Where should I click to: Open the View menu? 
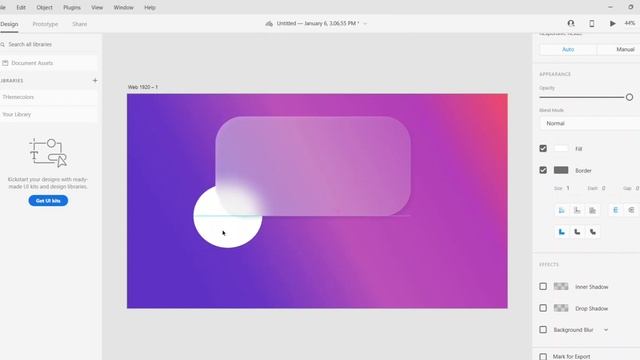click(x=97, y=7)
